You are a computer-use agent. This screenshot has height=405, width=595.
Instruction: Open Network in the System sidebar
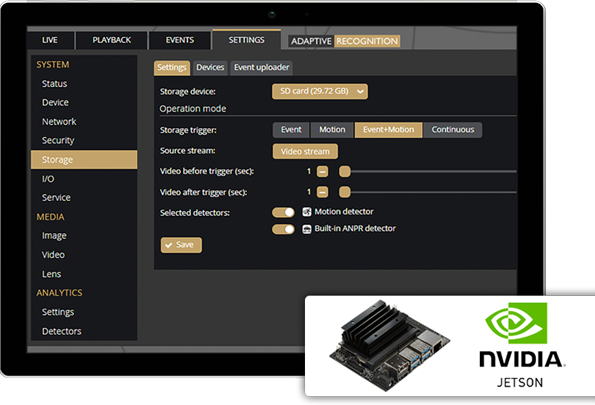(x=59, y=121)
